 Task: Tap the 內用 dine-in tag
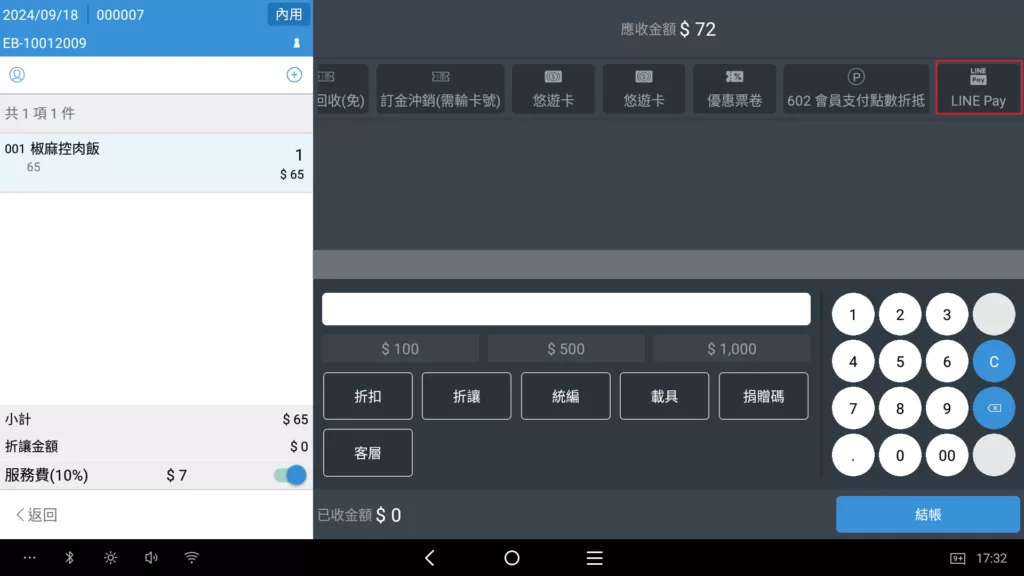(289, 14)
